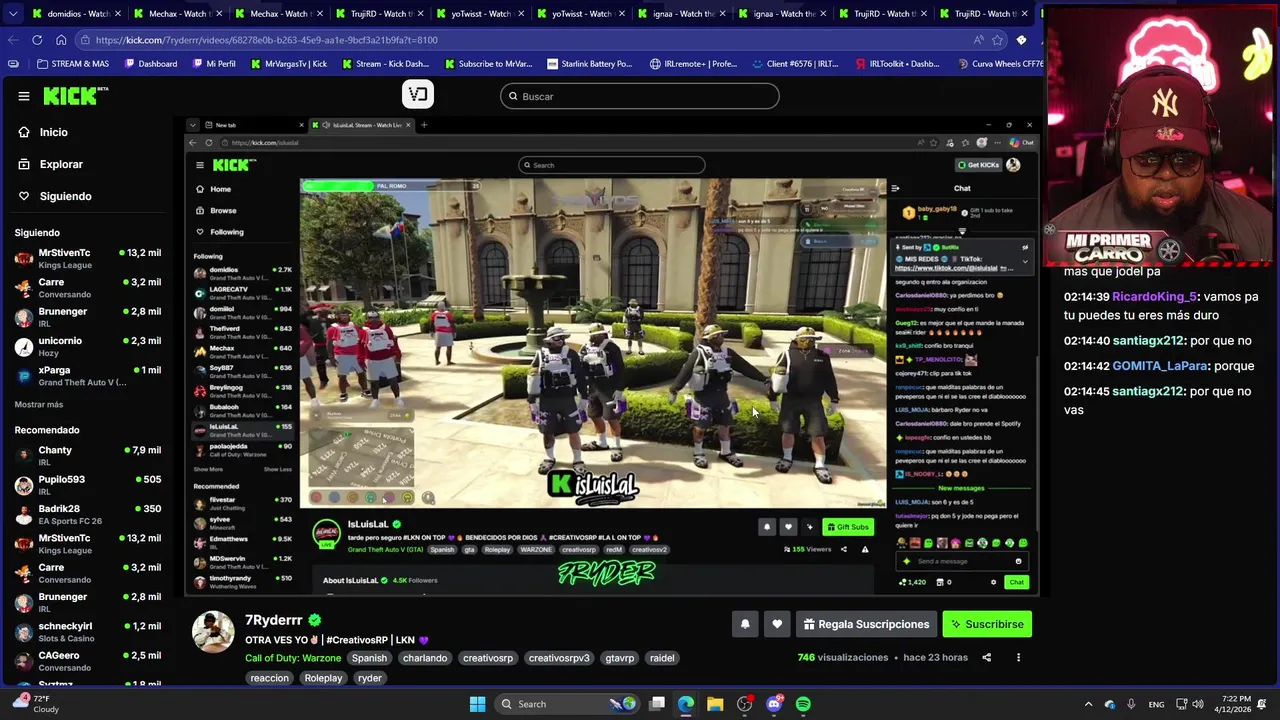Open the IRLremote+ bookmark
The width and height of the screenshot is (1280, 720).
point(693,64)
